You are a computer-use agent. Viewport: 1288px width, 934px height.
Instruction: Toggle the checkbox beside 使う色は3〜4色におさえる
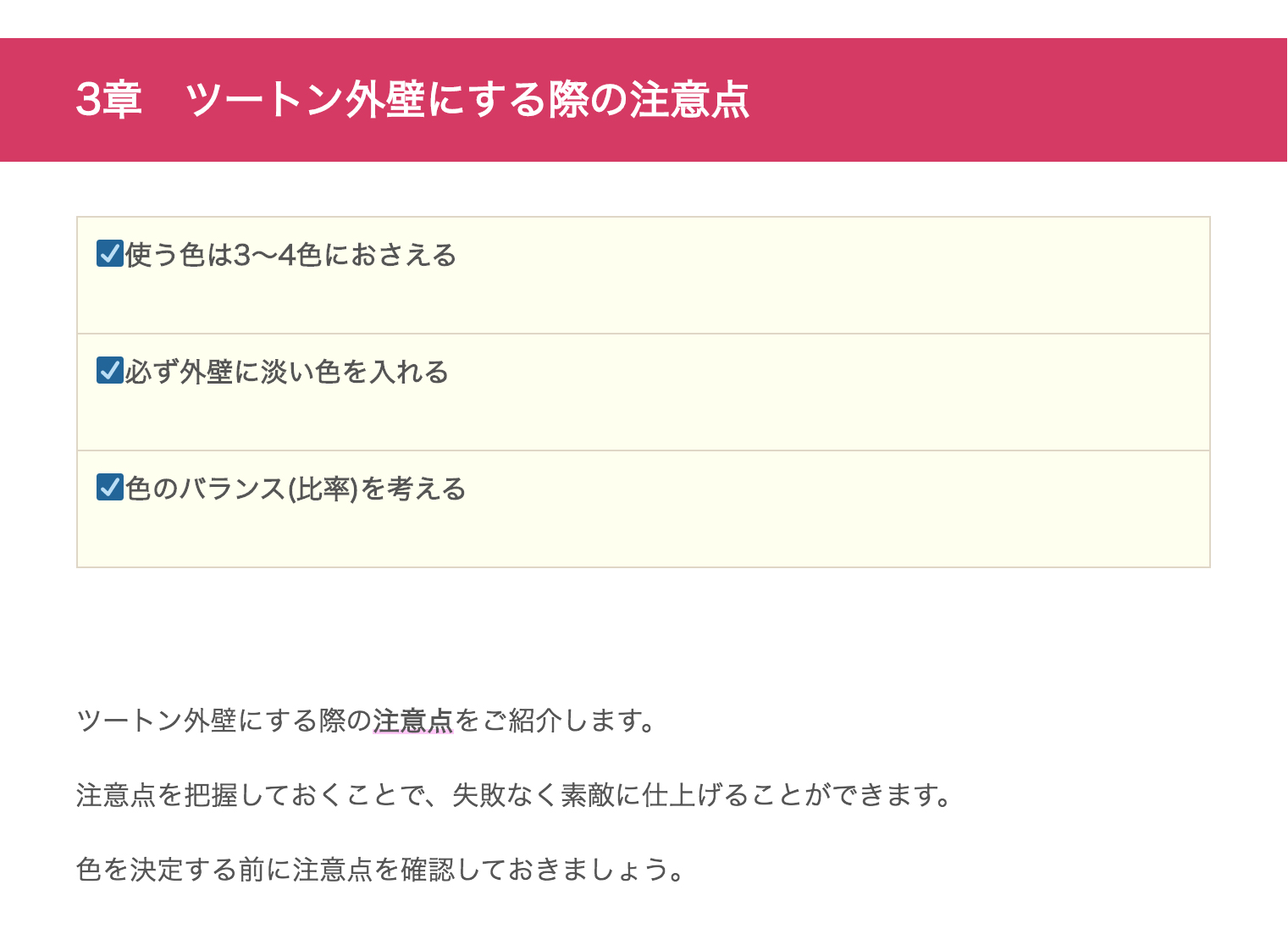point(110,254)
